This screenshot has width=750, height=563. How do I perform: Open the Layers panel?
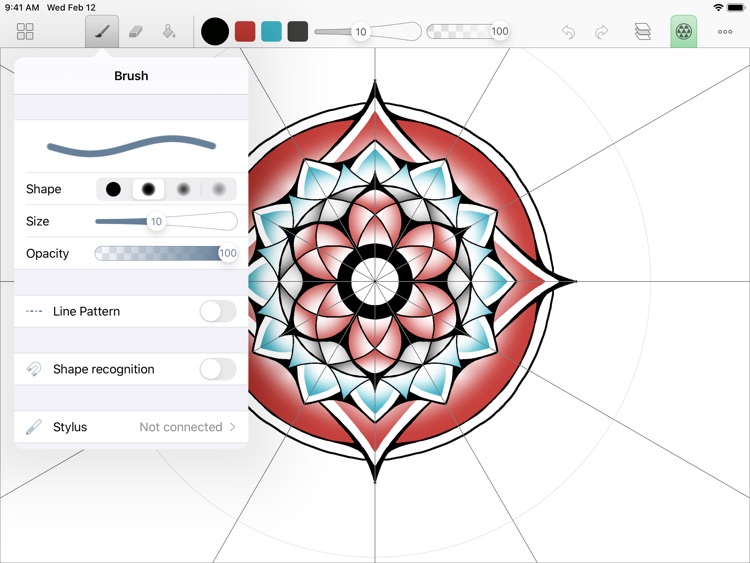click(643, 32)
